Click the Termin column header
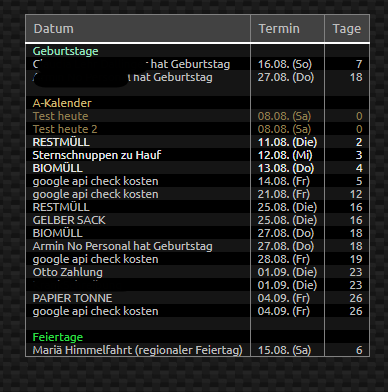This screenshot has height=392, width=388. point(287,29)
